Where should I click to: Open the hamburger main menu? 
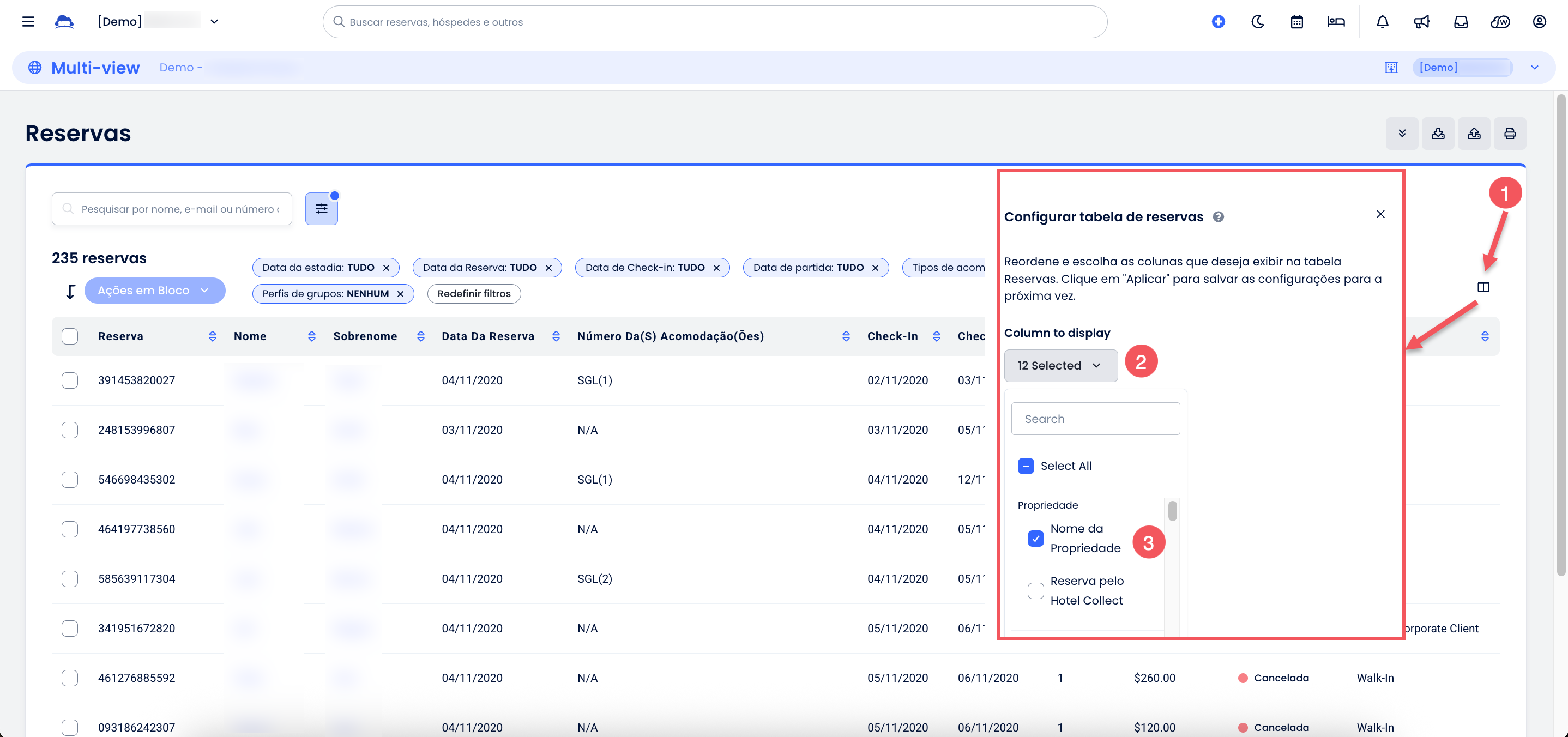click(x=28, y=22)
